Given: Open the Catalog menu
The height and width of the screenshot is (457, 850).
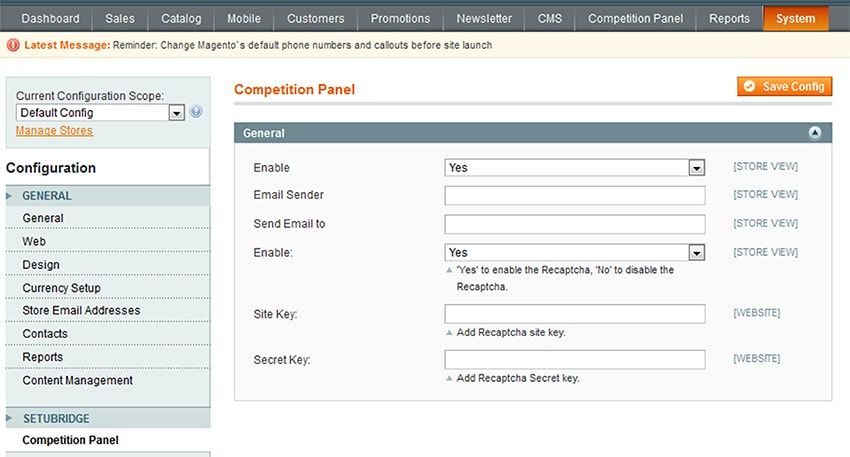Looking at the screenshot, I should click(x=181, y=18).
